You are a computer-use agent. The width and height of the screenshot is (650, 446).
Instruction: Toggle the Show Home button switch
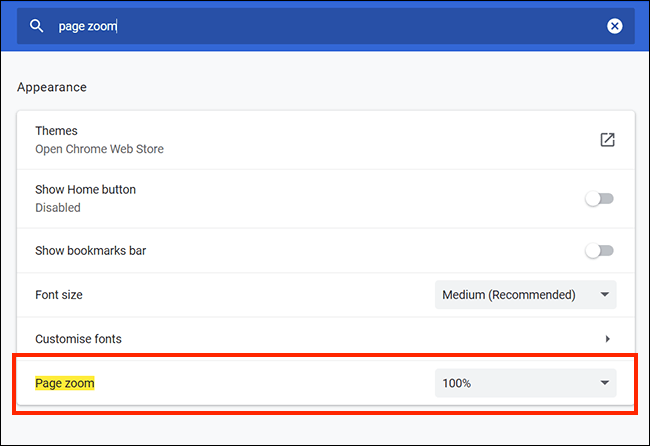tap(599, 199)
